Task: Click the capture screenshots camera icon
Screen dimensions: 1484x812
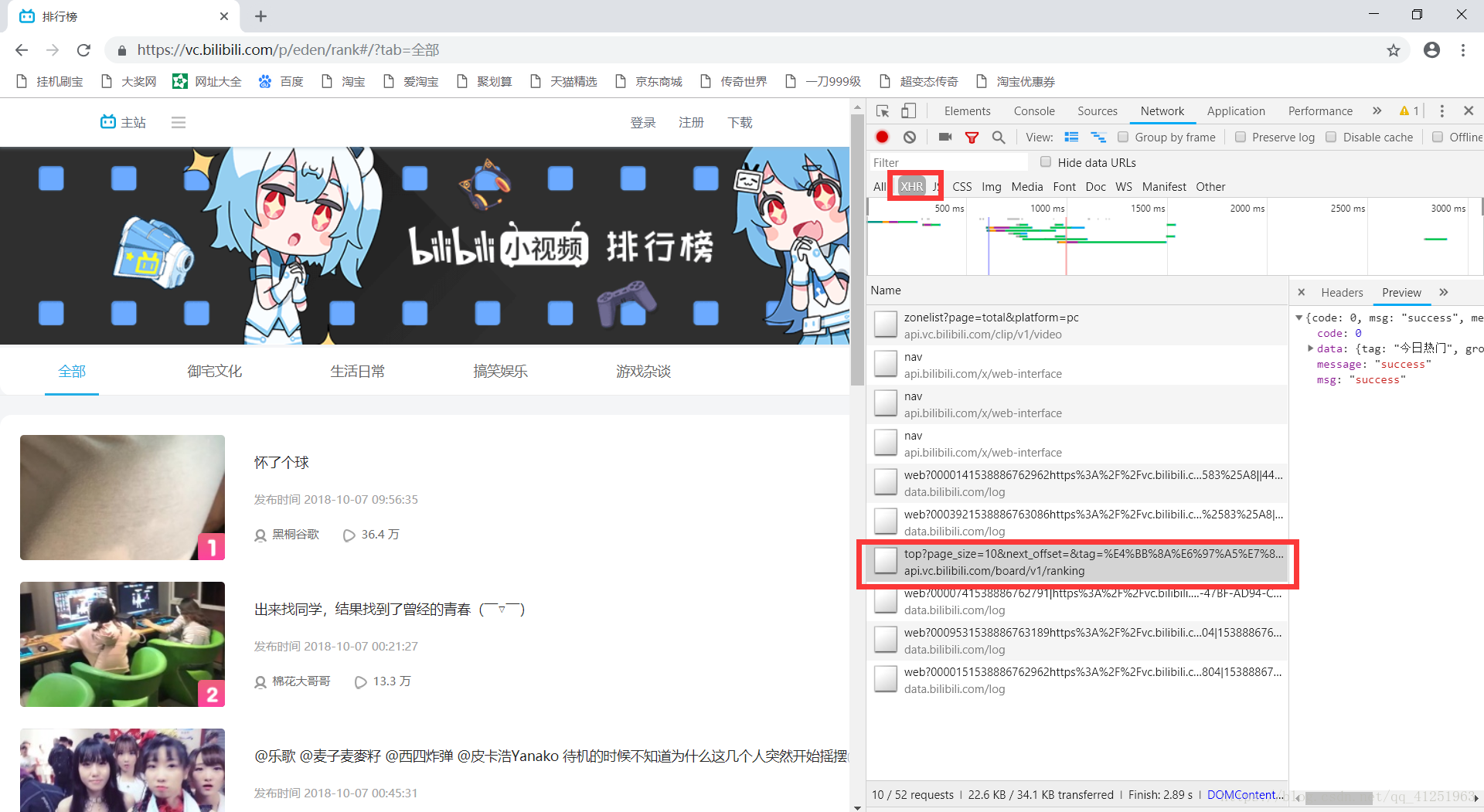Action: click(x=945, y=137)
